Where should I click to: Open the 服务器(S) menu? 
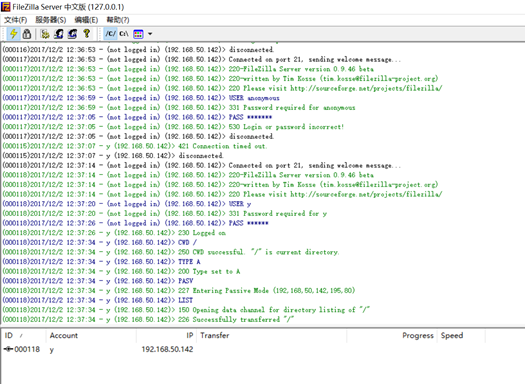coord(51,20)
